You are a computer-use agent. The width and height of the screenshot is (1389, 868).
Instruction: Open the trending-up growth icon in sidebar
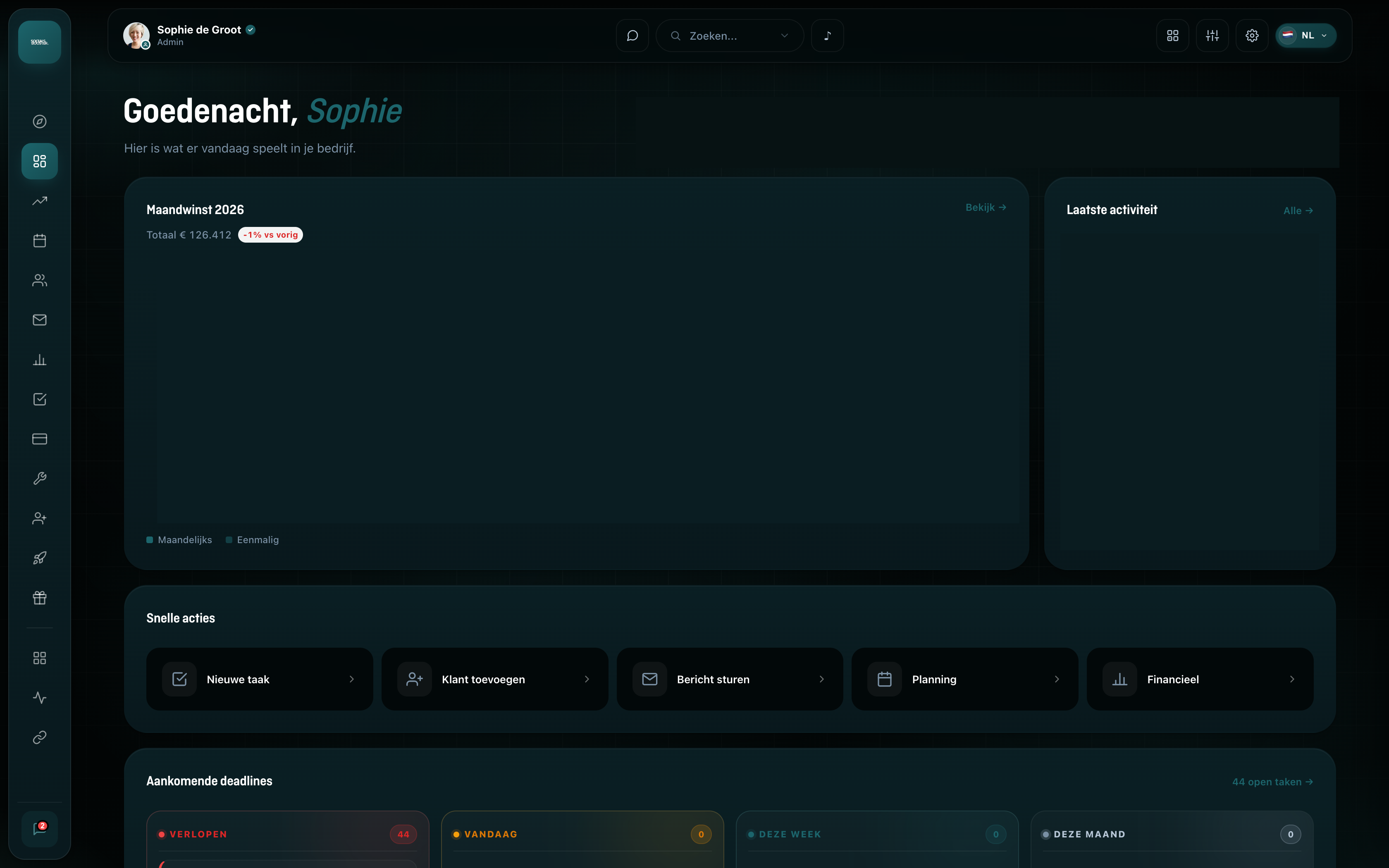click(x=40, y=201)
